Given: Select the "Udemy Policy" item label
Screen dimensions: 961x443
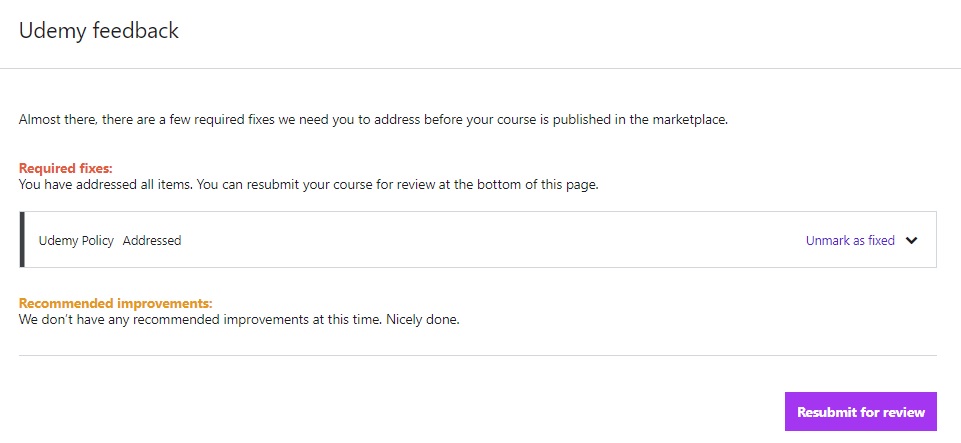Looking at the screenshot, I should 76,240.
